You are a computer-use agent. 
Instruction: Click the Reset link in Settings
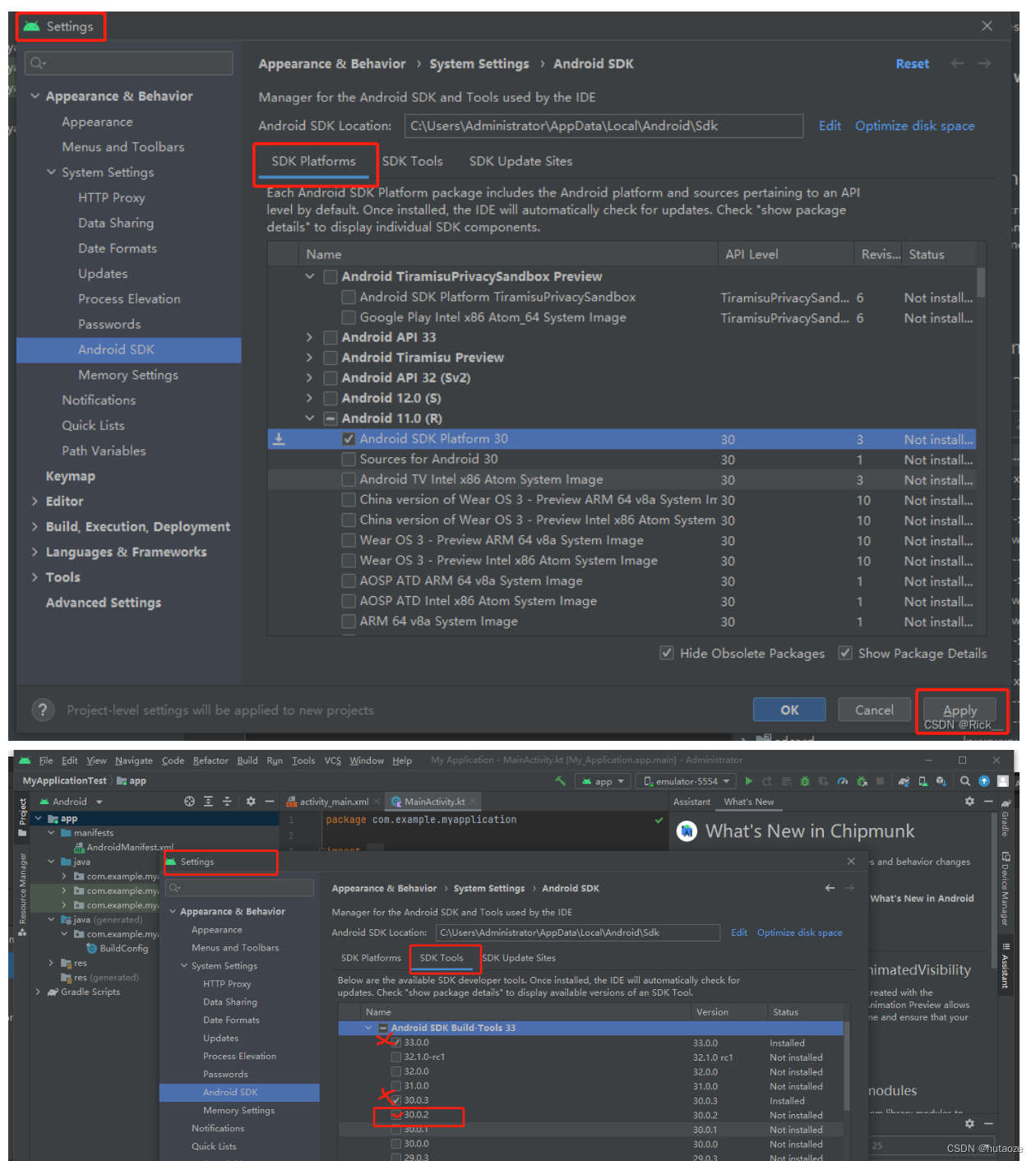[x=912, y=63]
